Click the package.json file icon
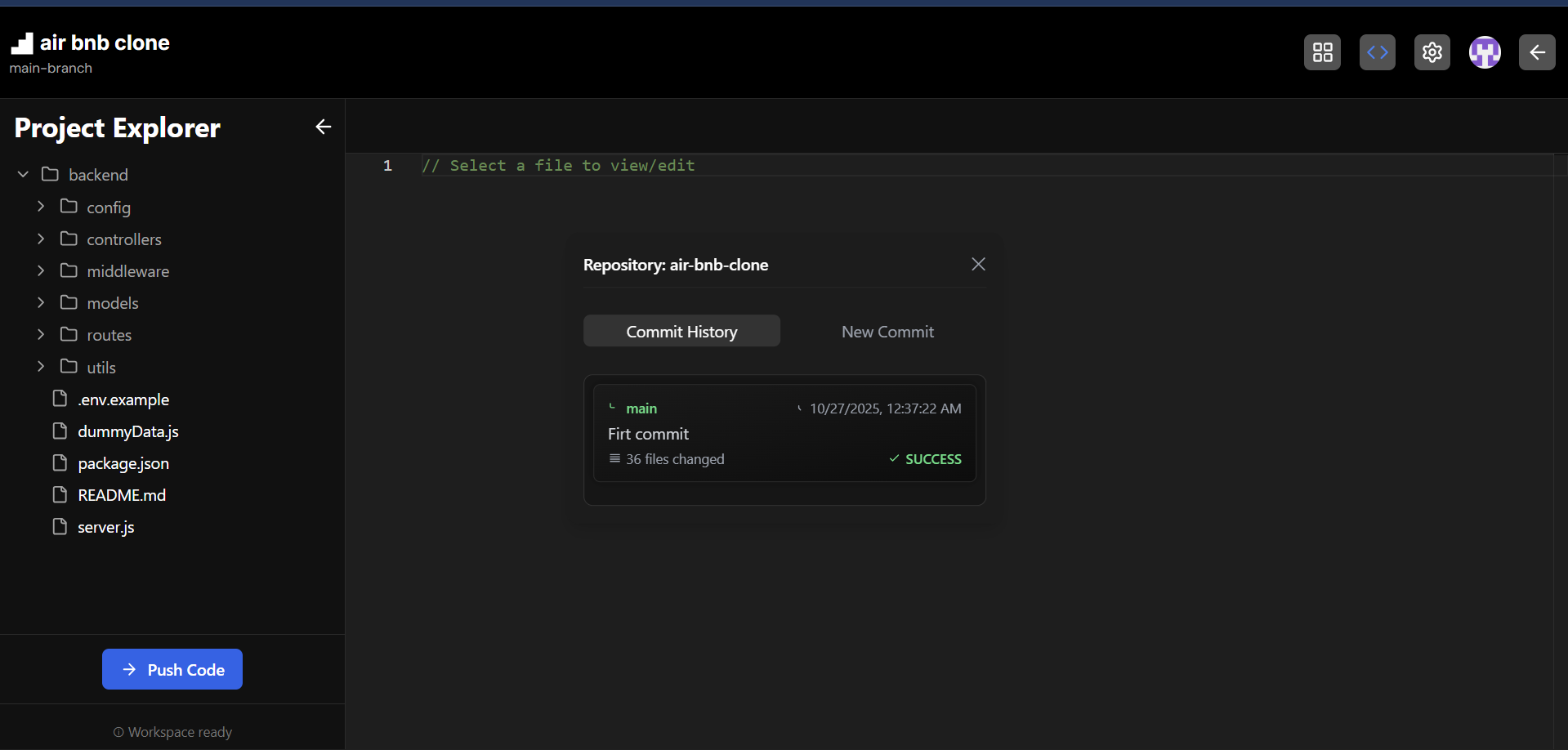Screen dimensions: 1568x750 (60, 462)
